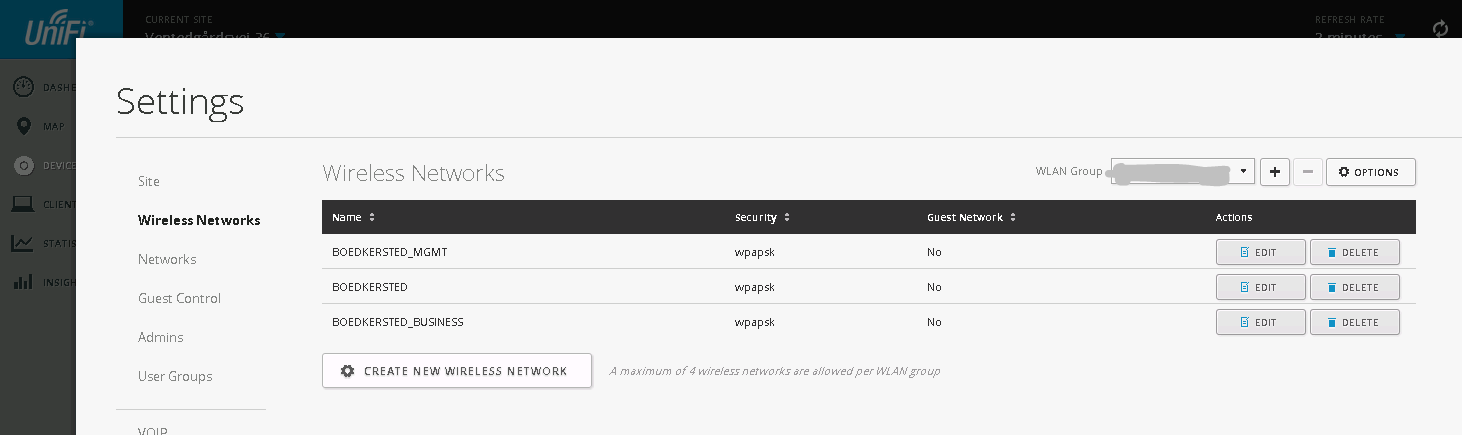Remove WLAN group with minus button
The height and width of the screenshot is (435, 1462).
[1308, 172]
